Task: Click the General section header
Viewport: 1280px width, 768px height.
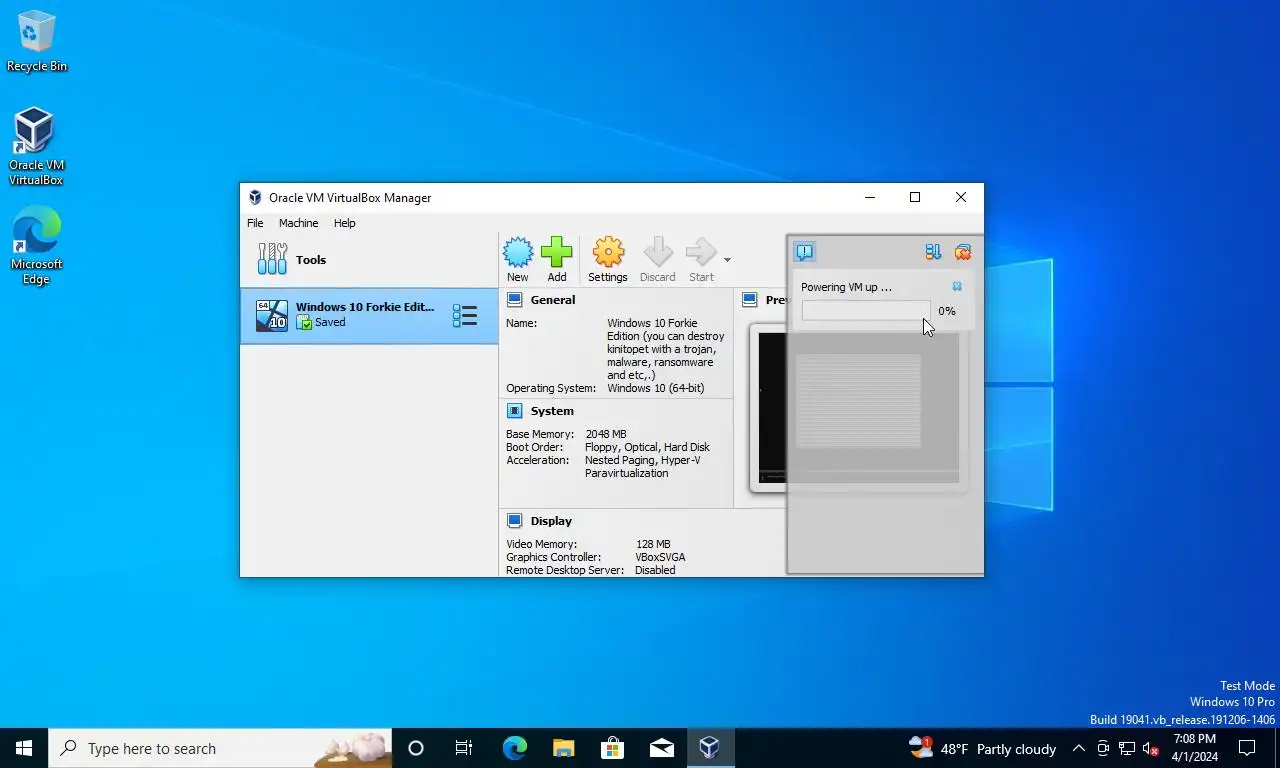Action: 553,300
